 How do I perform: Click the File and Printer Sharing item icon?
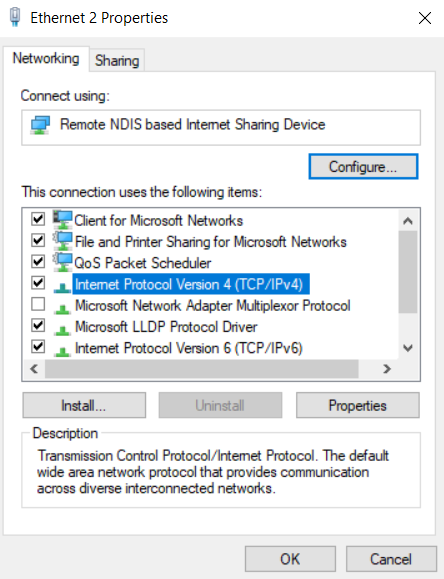pyautogui.click(x=62, y=241)
